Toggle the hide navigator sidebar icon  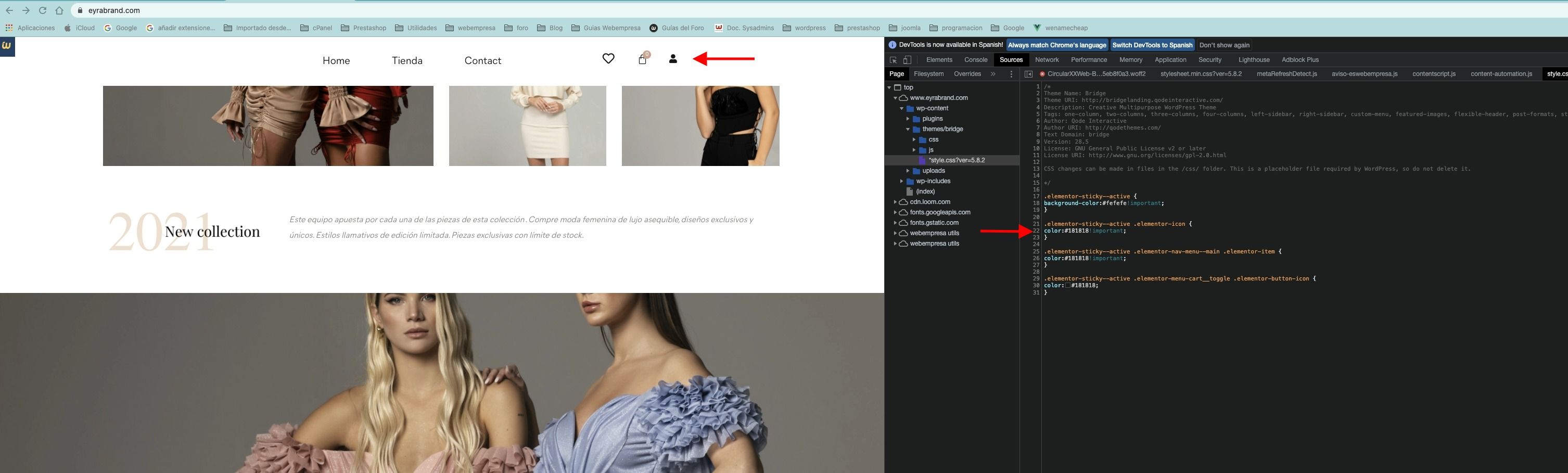[x=1028, y=74]
